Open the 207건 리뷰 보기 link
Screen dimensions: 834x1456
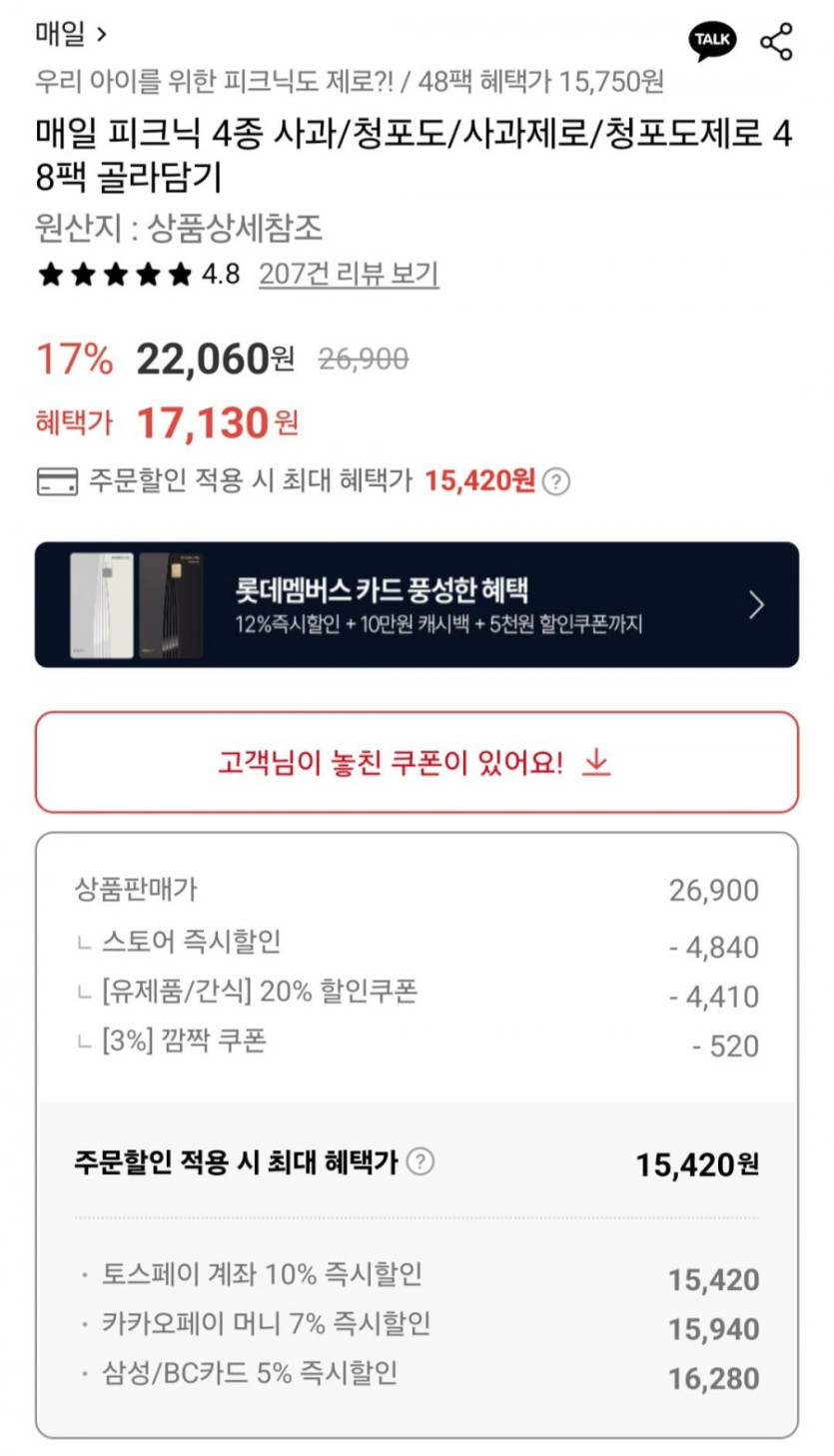pyautogui.click(x=349, y=275)
